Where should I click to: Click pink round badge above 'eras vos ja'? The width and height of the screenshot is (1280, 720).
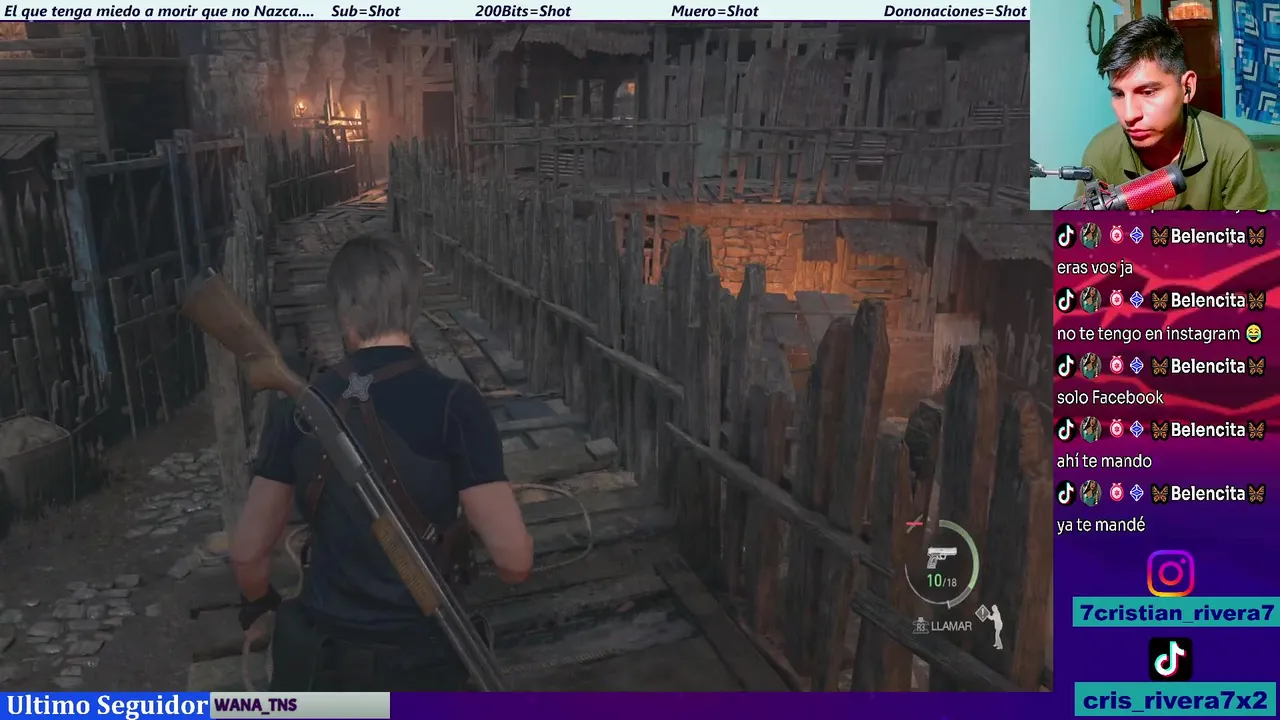(1116, 236)
